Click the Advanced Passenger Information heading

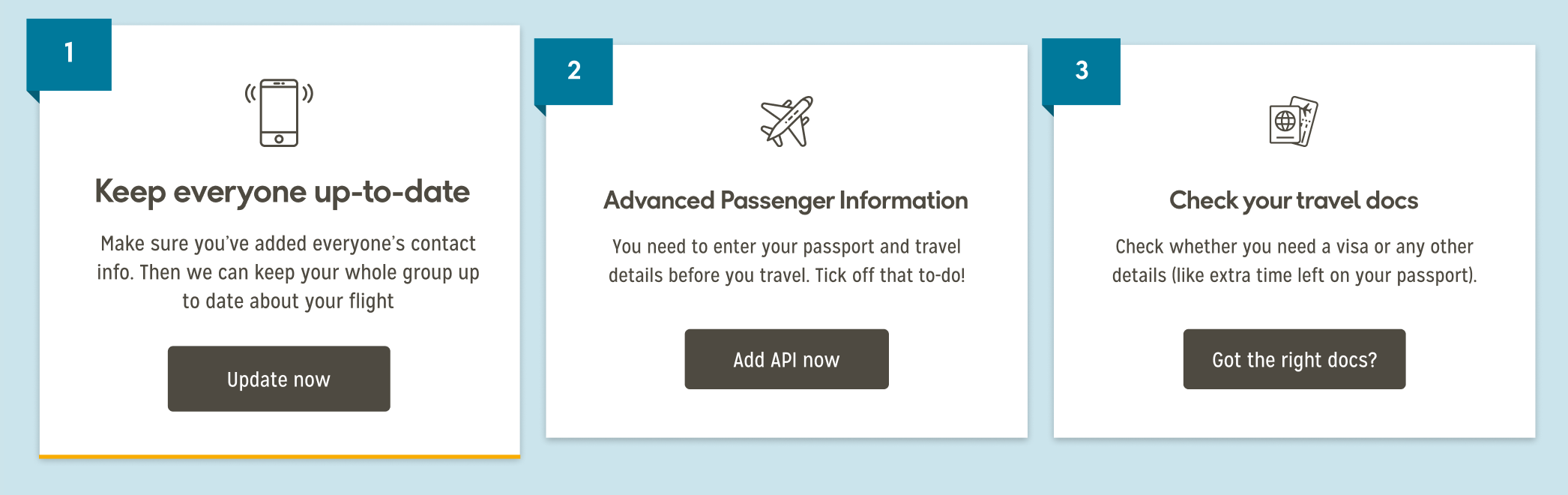pyautogui.click(x=785, y=201)
